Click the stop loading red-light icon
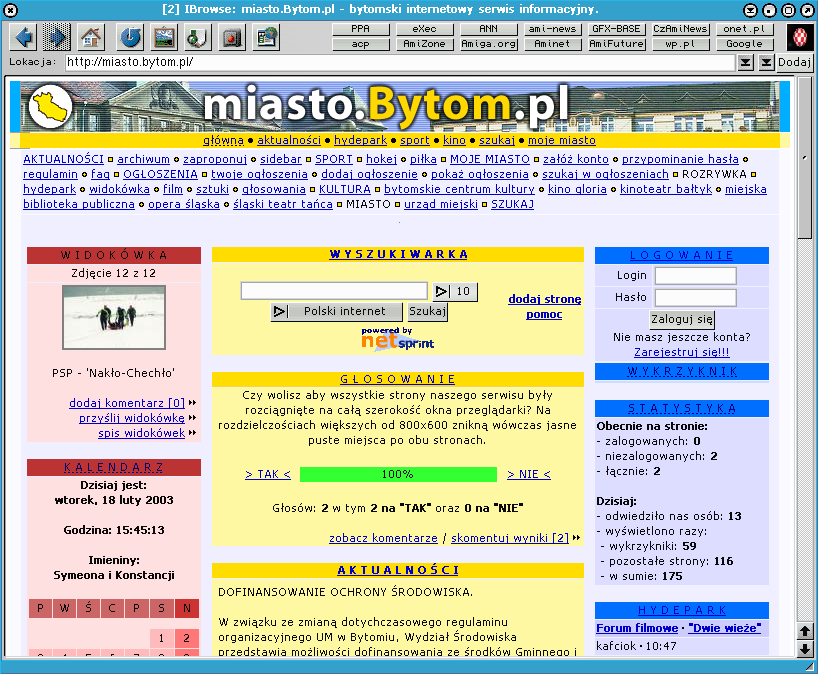This screenshot has width=818, height=674. [232, 37]
